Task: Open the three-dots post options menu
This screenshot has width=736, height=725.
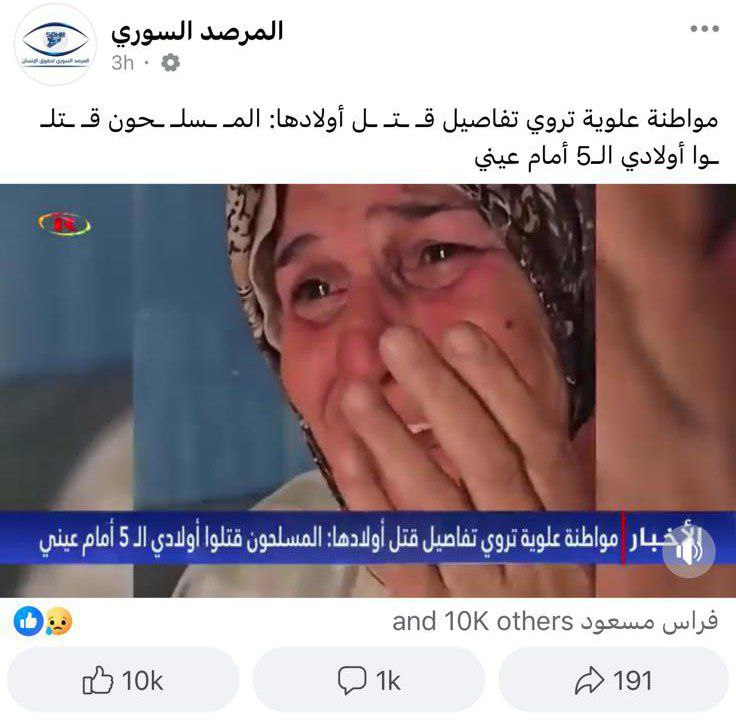Action: click(x=705, y=29)
